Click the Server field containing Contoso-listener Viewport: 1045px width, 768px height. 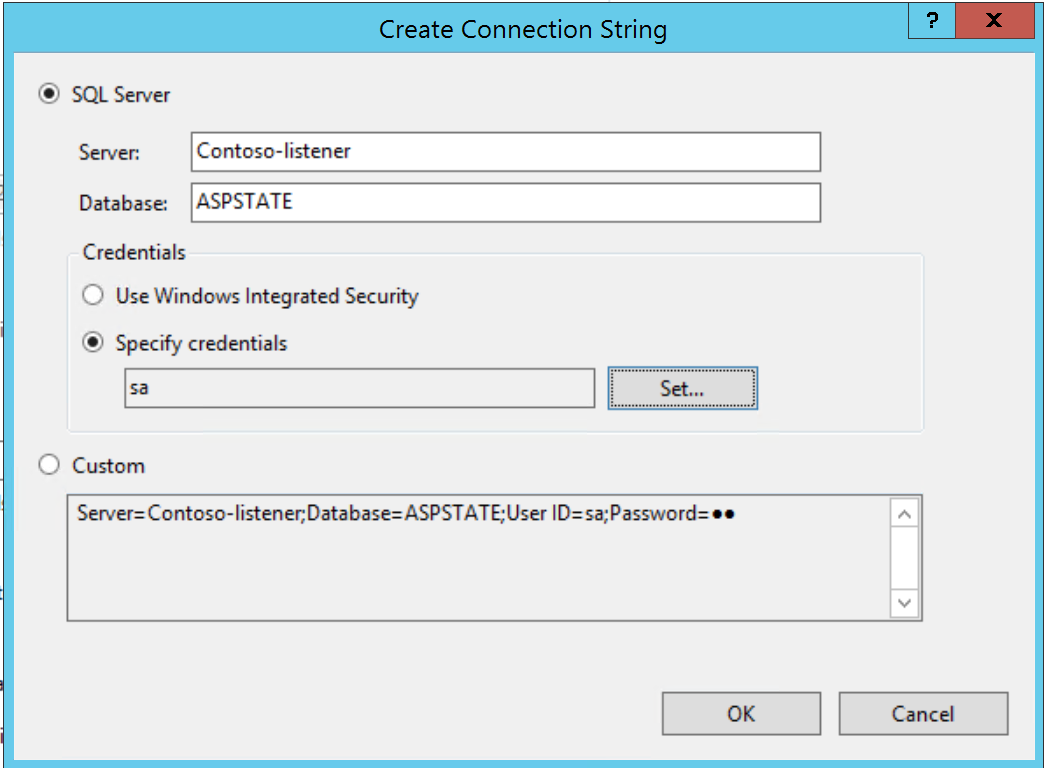click(x=505, y=152)
